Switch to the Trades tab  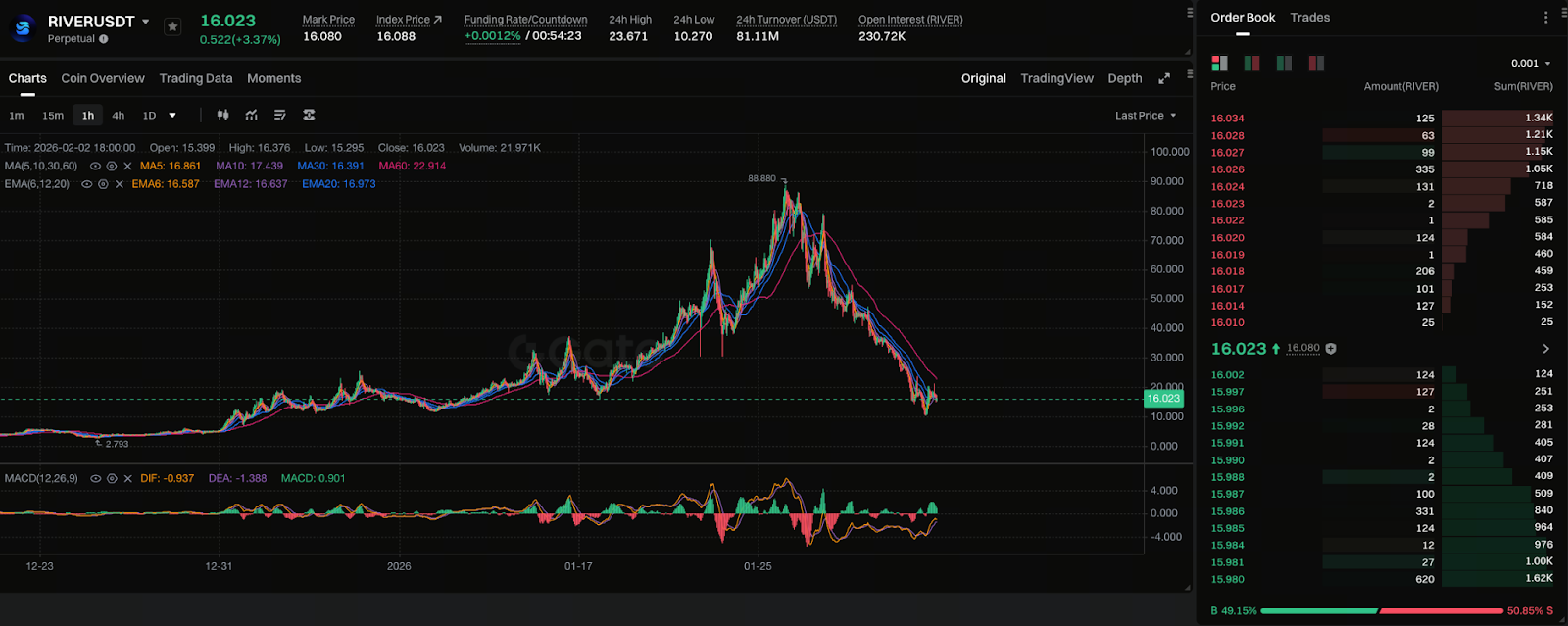[1309, 18]
